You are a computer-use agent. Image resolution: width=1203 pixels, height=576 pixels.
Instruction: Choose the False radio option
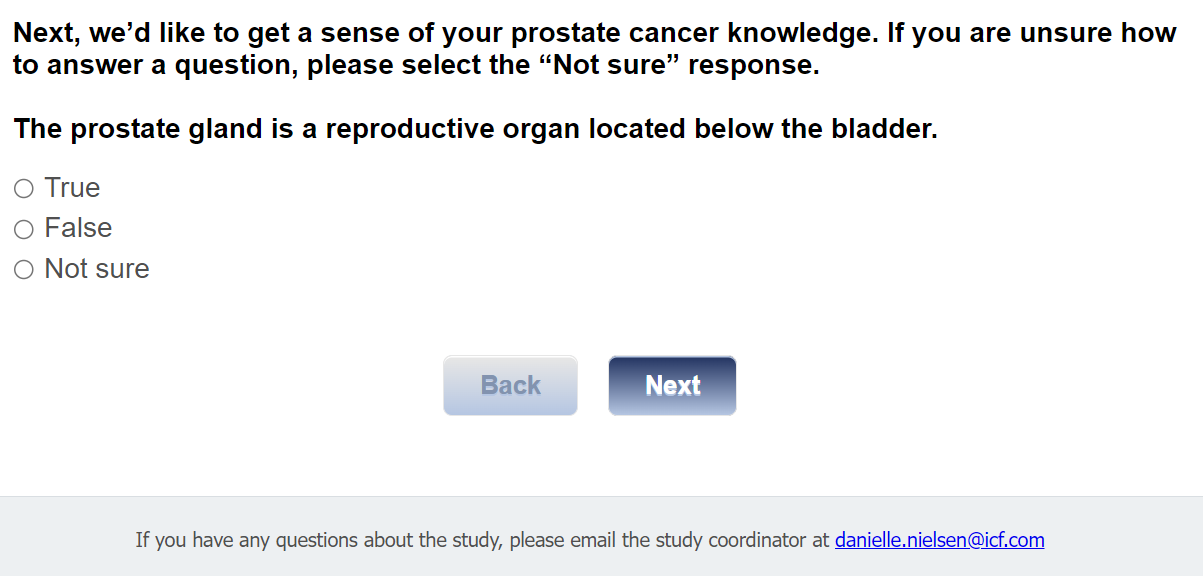[x=24, y=229]
